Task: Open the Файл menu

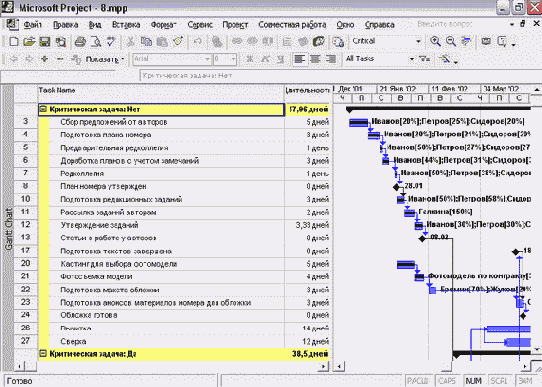Action: [32, 25]
